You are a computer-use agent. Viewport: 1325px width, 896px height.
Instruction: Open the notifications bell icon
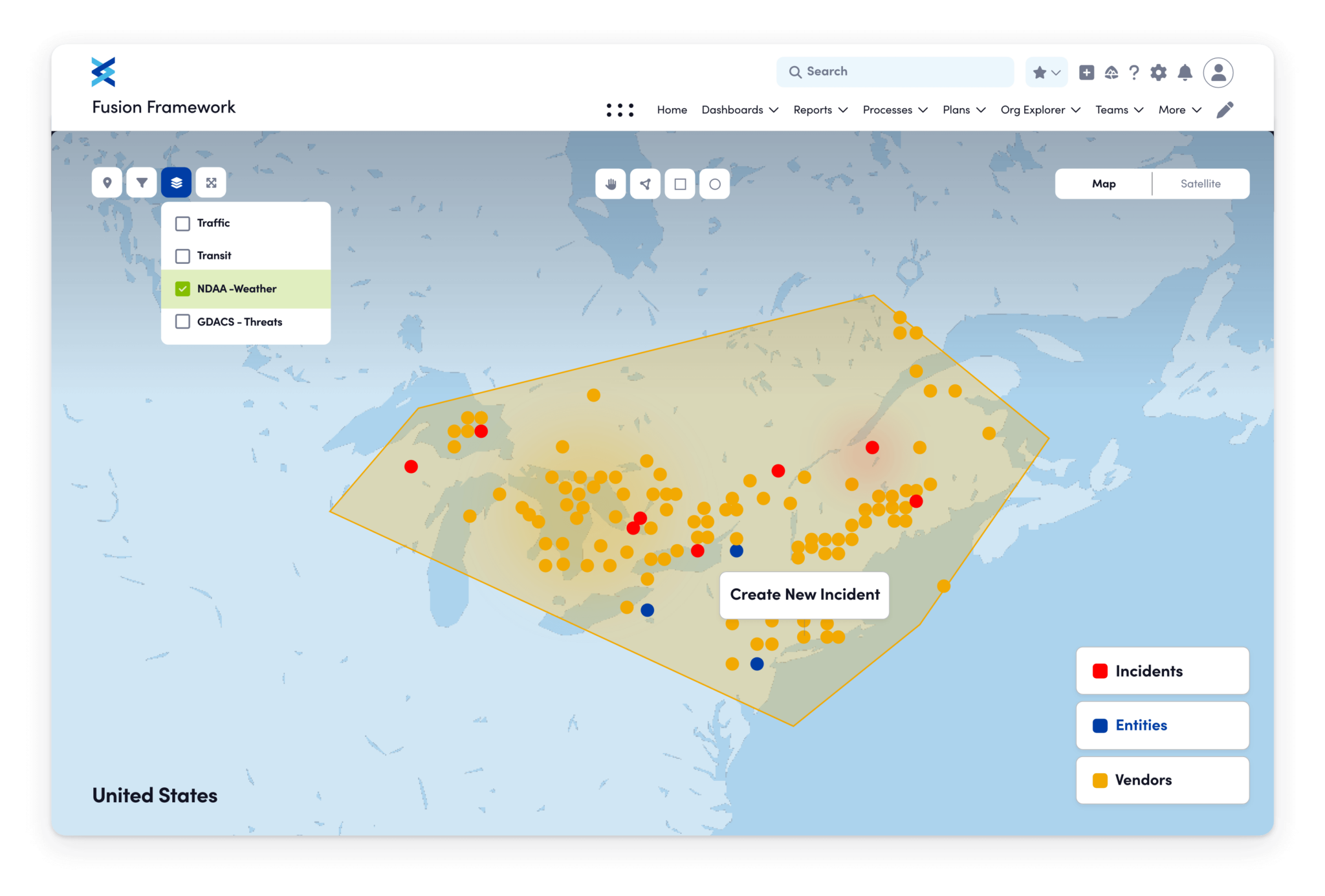(1185, 72)
